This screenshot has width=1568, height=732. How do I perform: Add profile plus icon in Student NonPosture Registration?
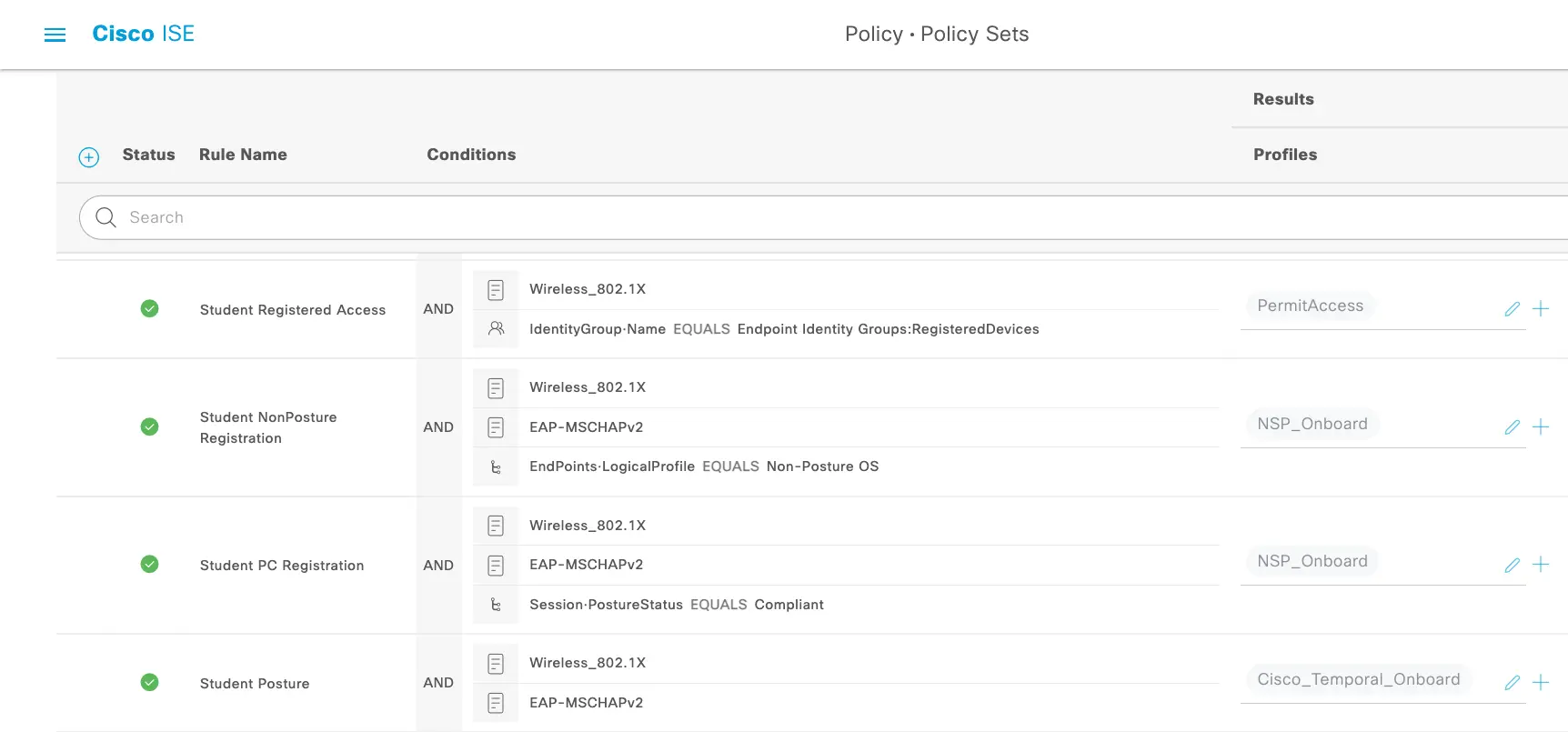tap(1541, 427)
